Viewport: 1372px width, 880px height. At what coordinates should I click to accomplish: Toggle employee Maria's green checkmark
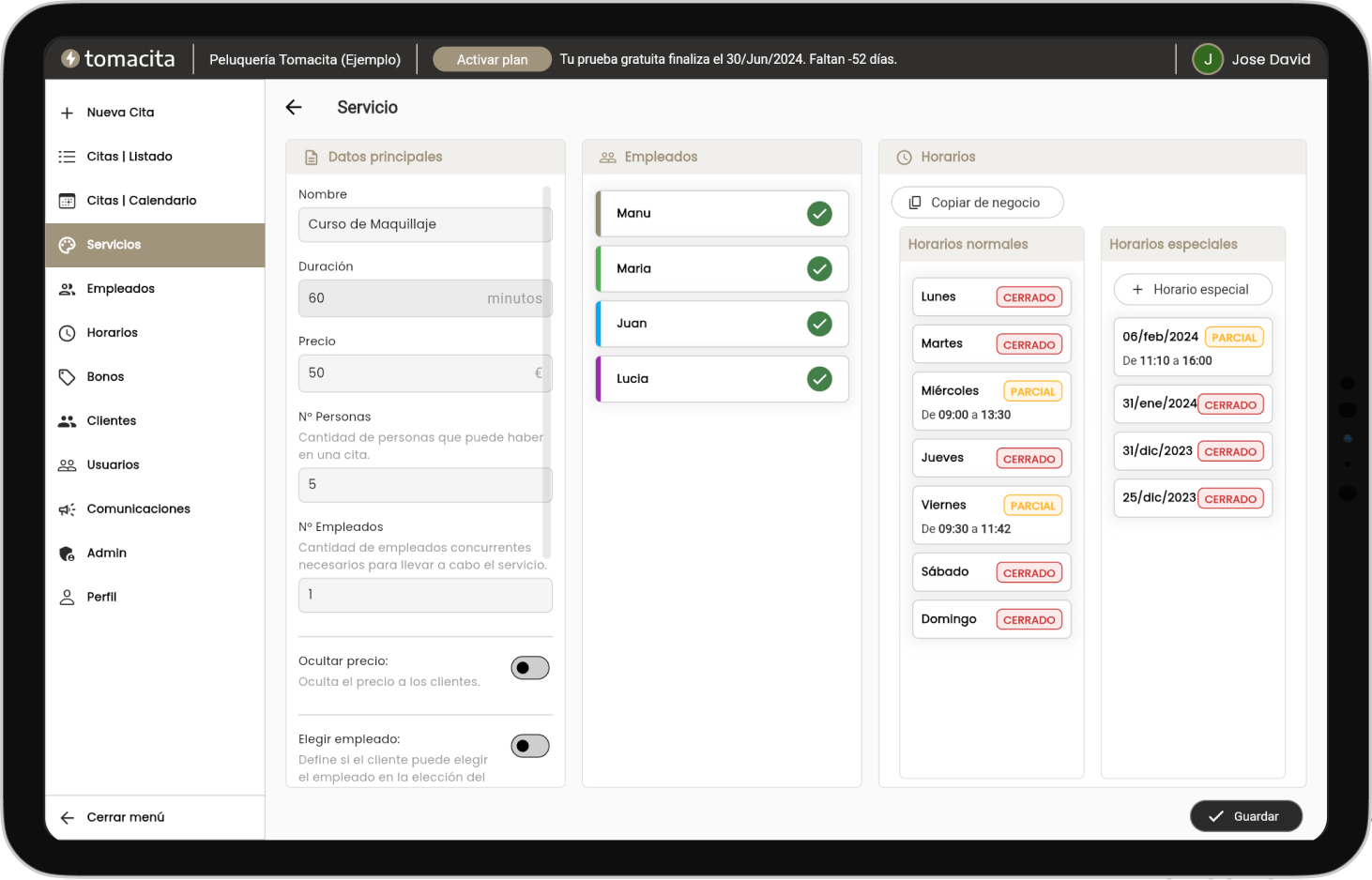coord(819,269)
